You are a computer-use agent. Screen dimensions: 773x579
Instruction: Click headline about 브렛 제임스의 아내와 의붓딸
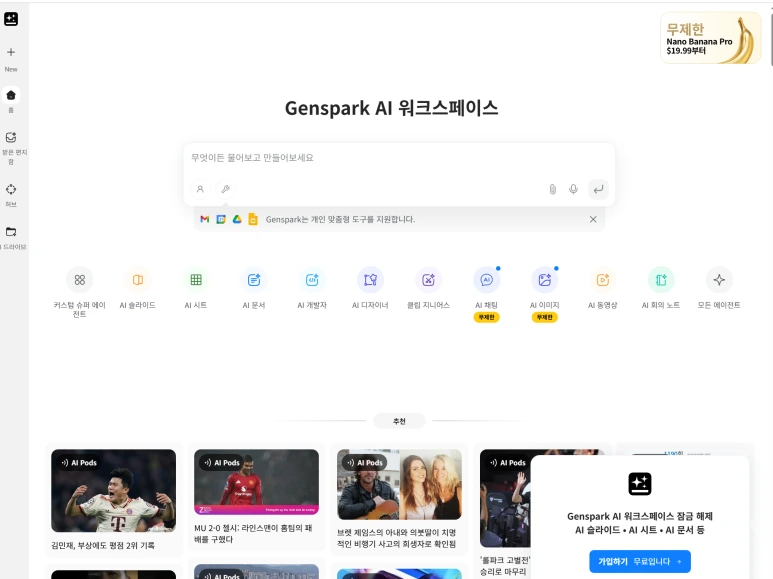point(397,538)
